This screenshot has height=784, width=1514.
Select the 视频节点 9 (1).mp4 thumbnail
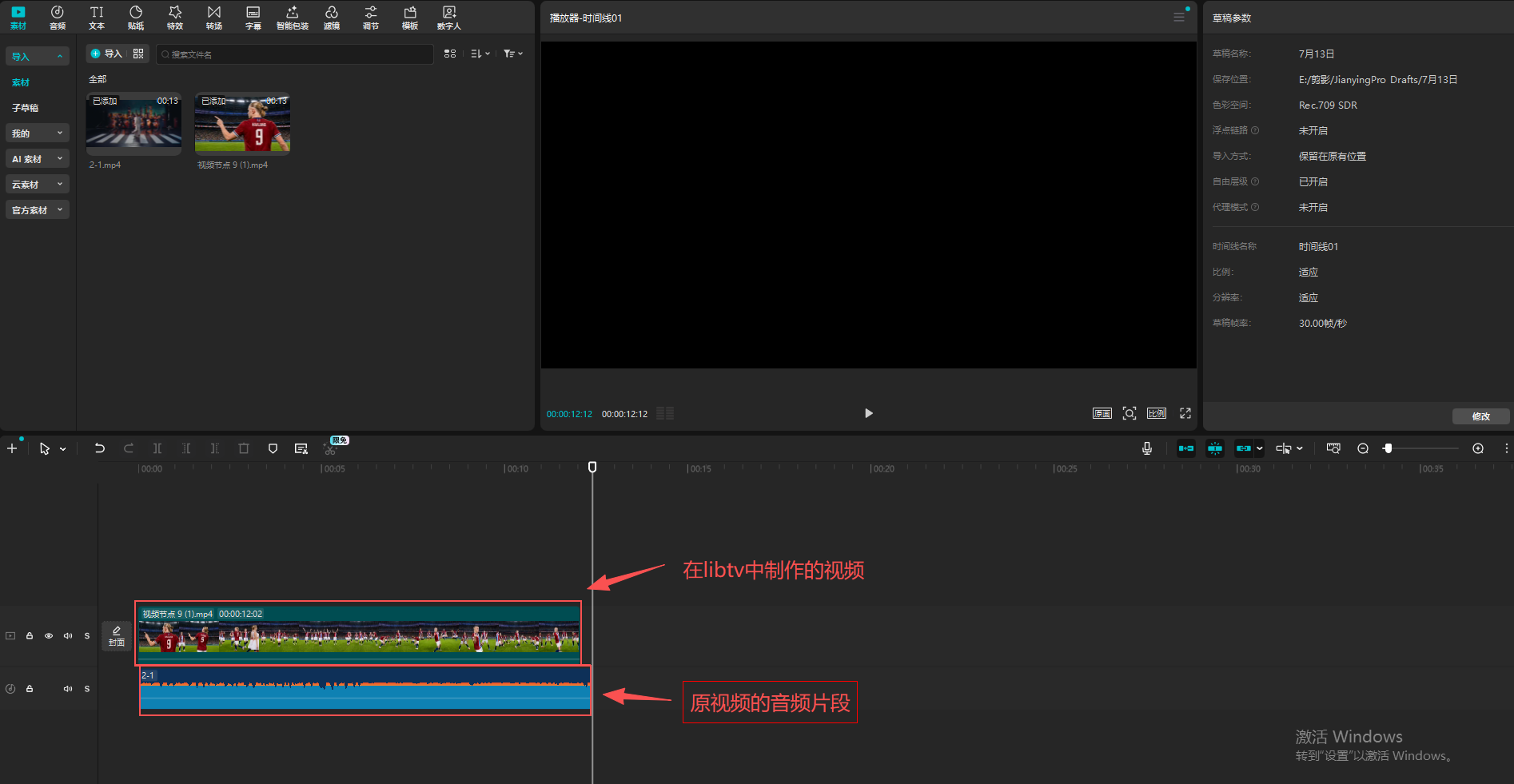click(243, 123)
